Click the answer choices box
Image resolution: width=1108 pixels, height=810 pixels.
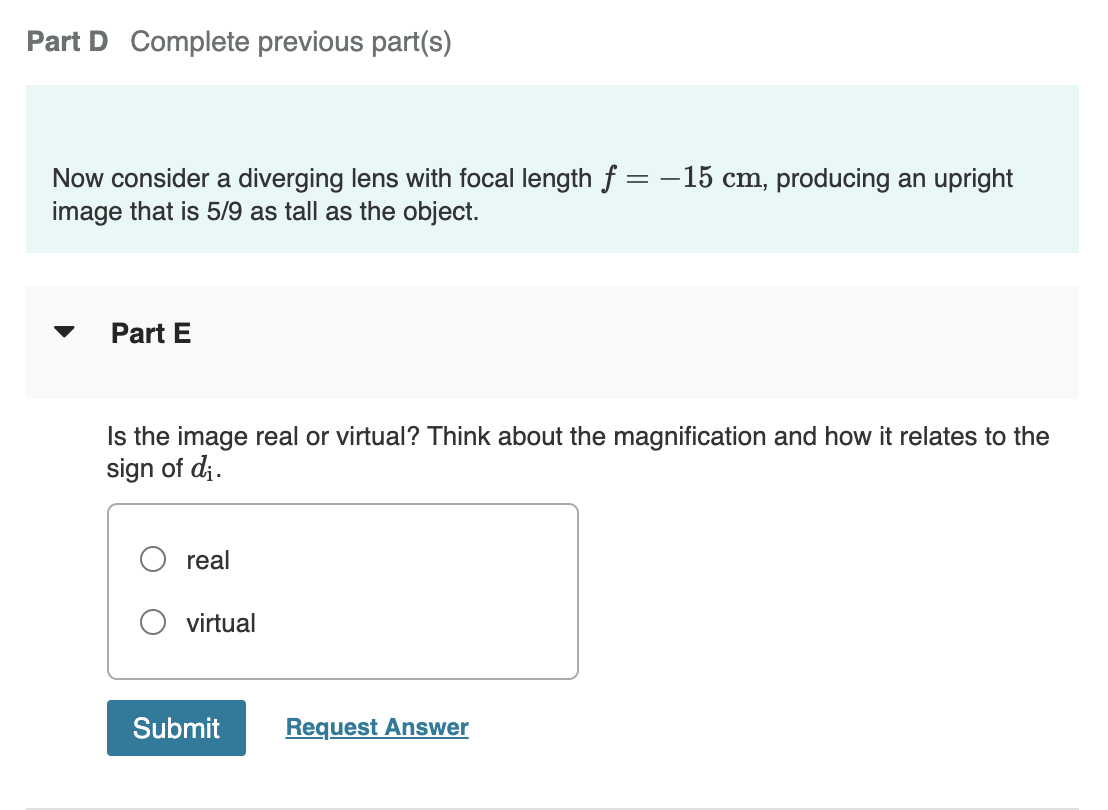coord(342,591)
